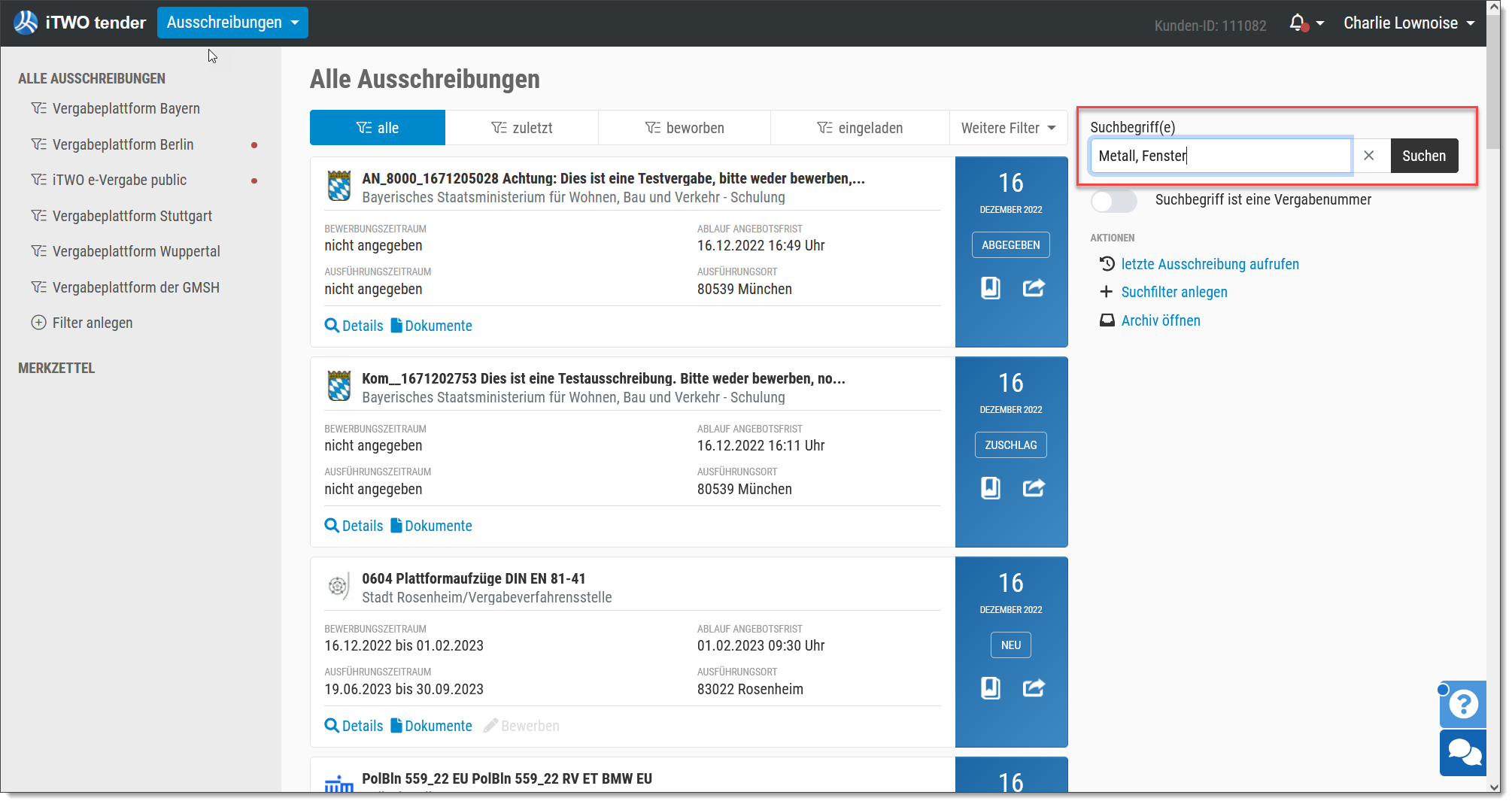
Task: Toggle Suchbegriff ist eine Vergabenummer switch
Action: [x=1113, y=201]
